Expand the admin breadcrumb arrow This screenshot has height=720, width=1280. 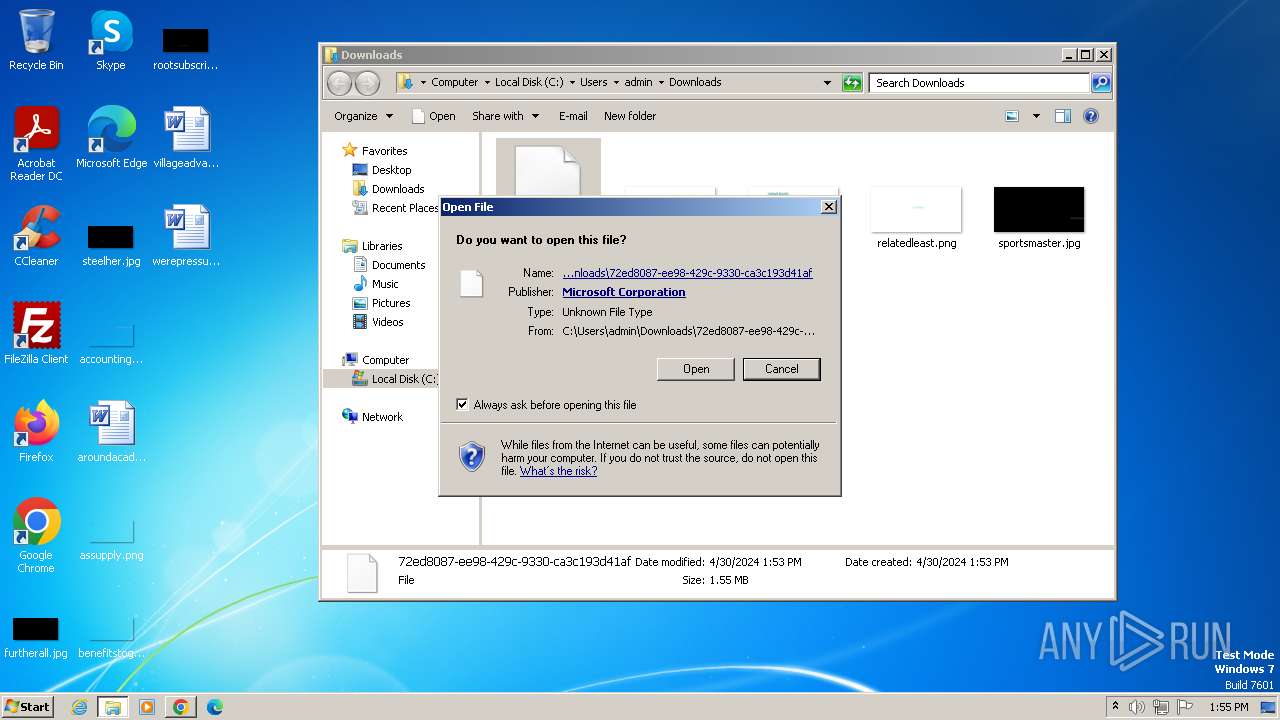[661, 83]
